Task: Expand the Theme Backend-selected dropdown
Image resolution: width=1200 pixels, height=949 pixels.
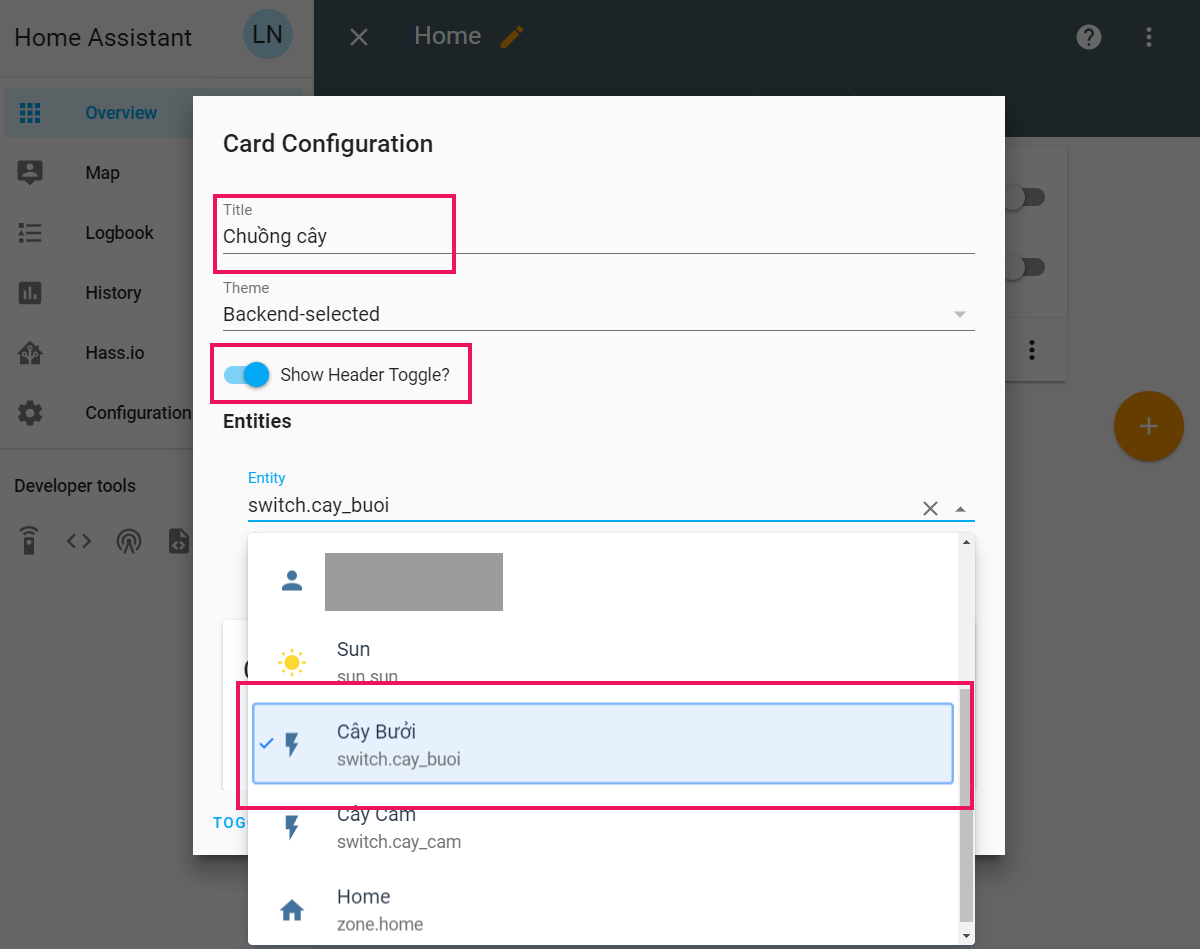Action: click(x=598, y=314)
